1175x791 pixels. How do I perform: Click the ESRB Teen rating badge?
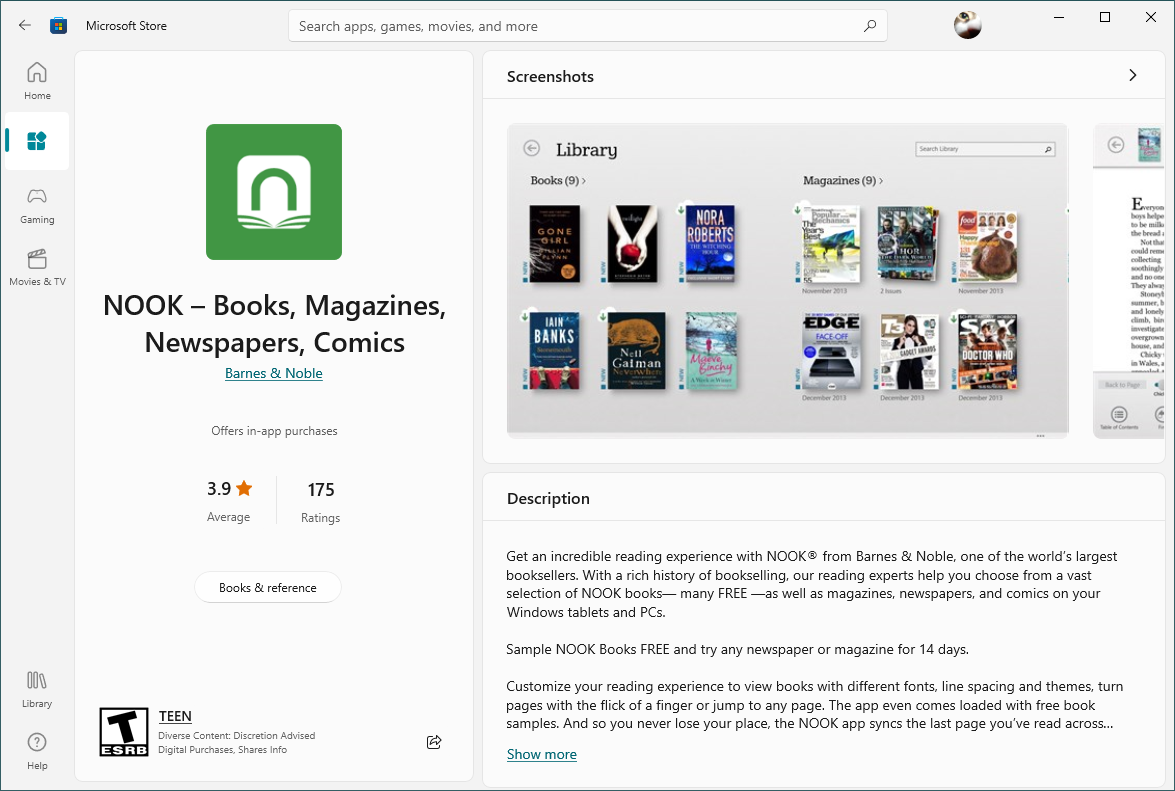click(x=124, y=732)
